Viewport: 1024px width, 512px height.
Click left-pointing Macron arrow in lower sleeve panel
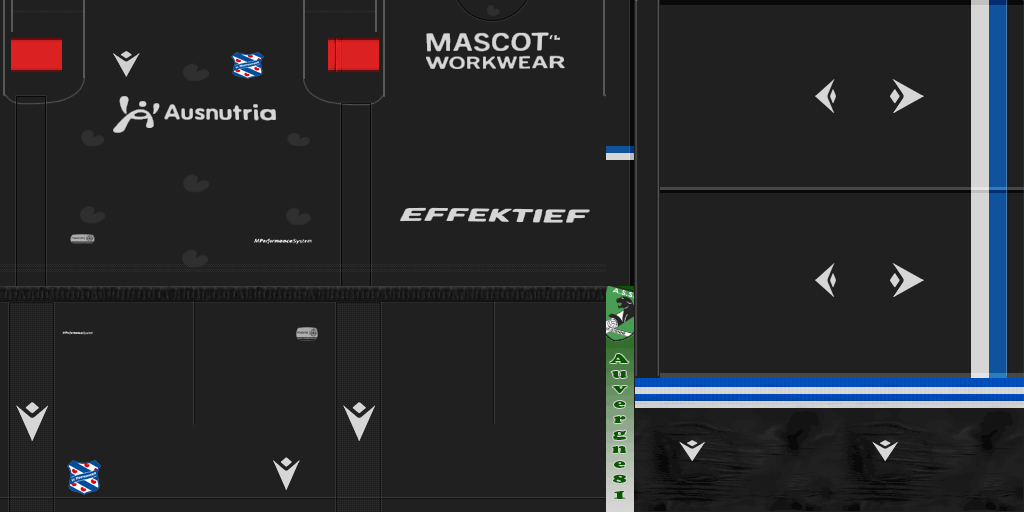coord(825,280)
